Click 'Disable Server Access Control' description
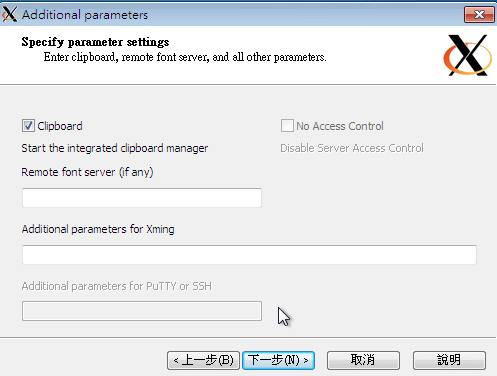 352,148
